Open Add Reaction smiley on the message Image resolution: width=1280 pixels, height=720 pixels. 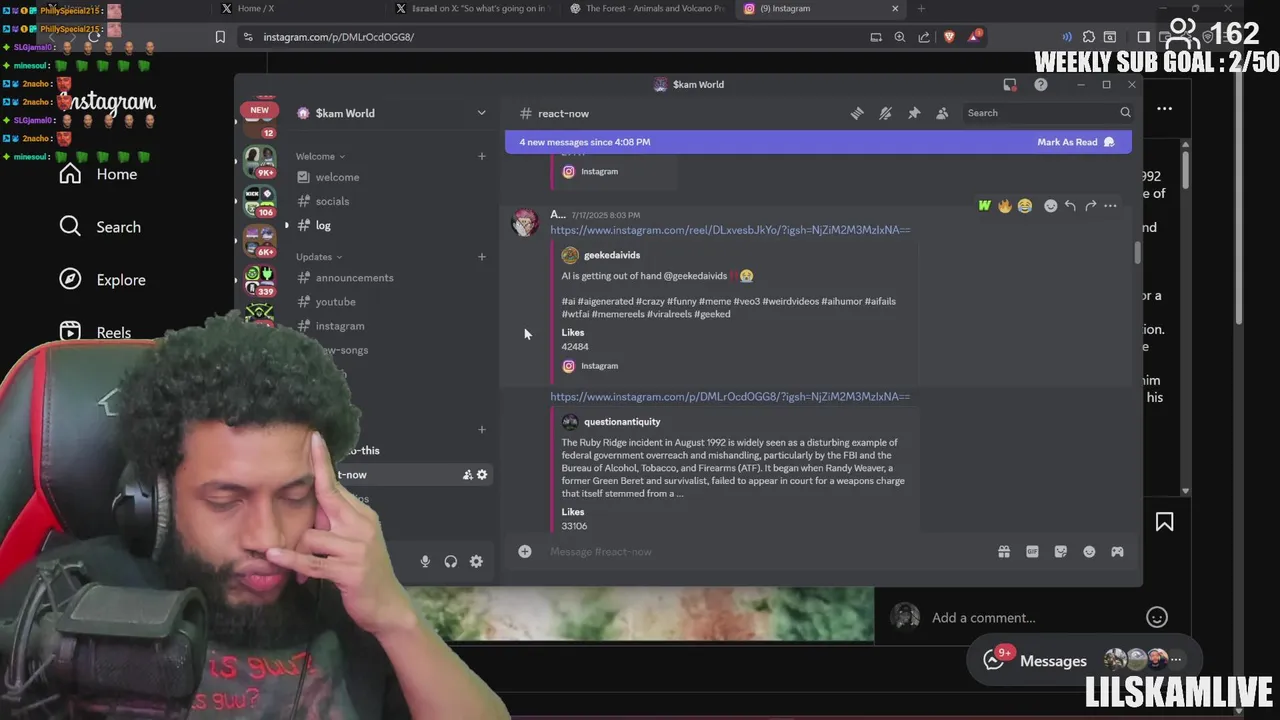(1050, 206)
